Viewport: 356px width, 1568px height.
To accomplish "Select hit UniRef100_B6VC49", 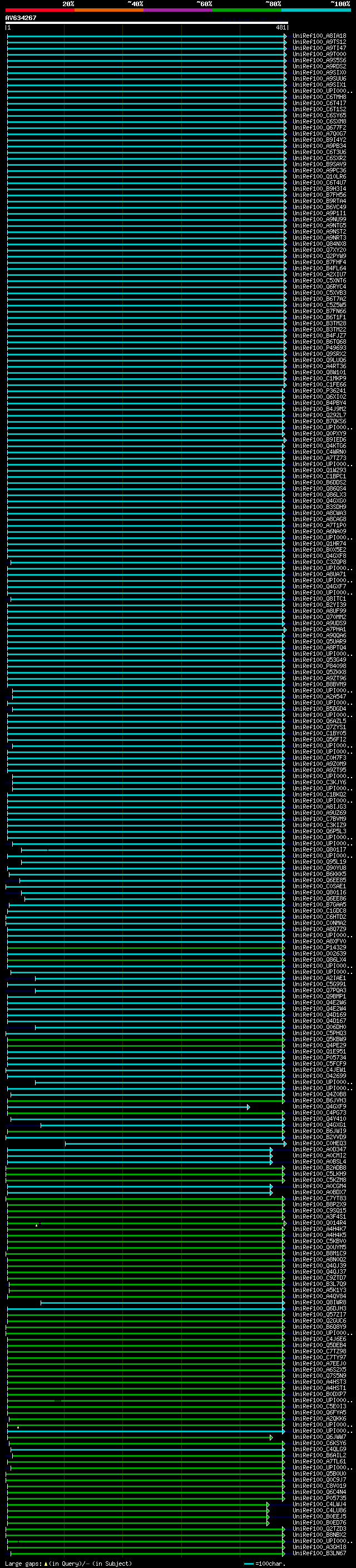I will tap(319, 207).
